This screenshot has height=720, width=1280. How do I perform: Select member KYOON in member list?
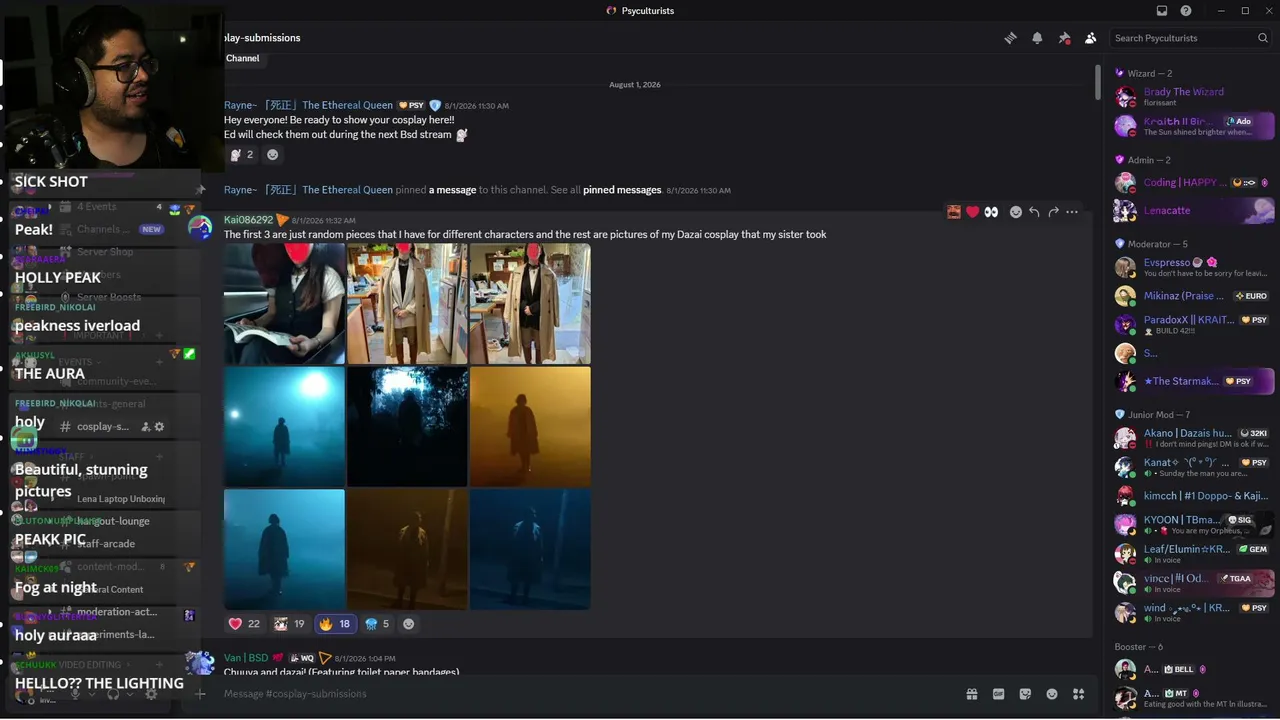[1194, 524]
